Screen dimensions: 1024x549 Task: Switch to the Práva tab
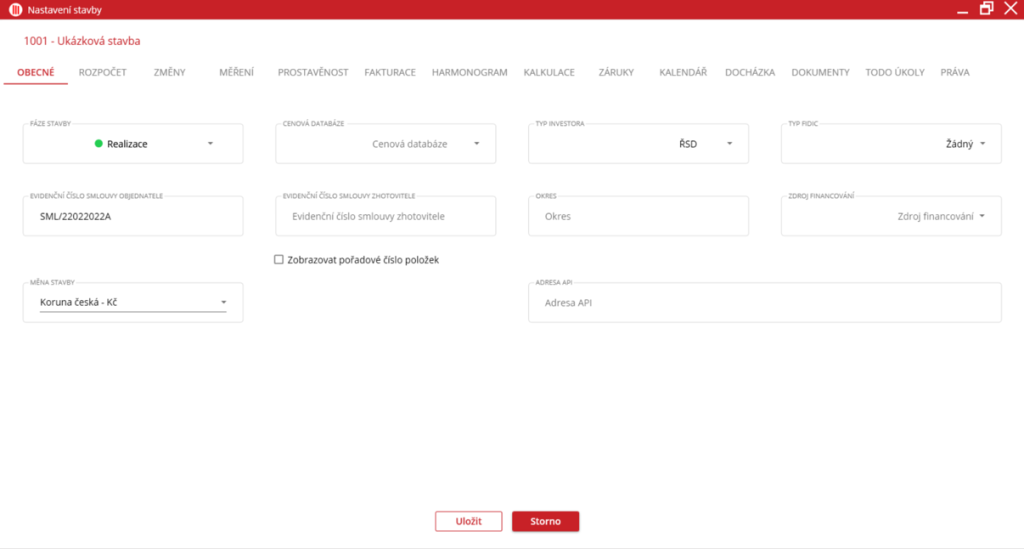pyautogui.click(x=954, y=73)
